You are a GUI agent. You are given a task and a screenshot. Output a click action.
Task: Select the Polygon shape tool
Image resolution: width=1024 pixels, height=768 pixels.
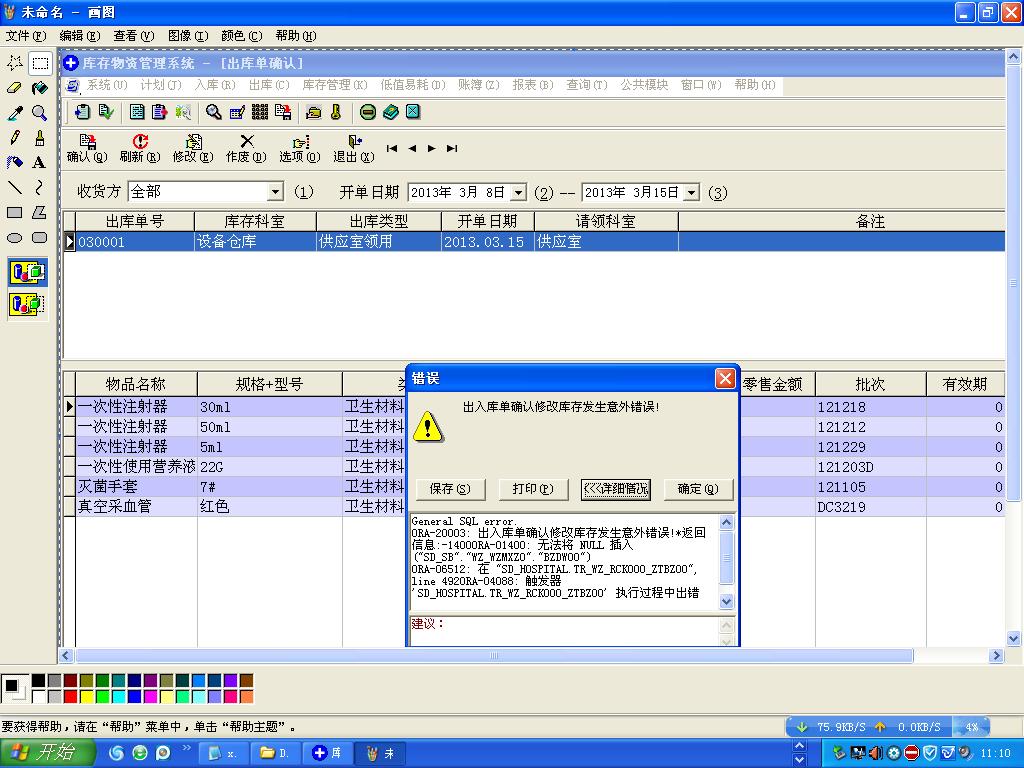40,213
